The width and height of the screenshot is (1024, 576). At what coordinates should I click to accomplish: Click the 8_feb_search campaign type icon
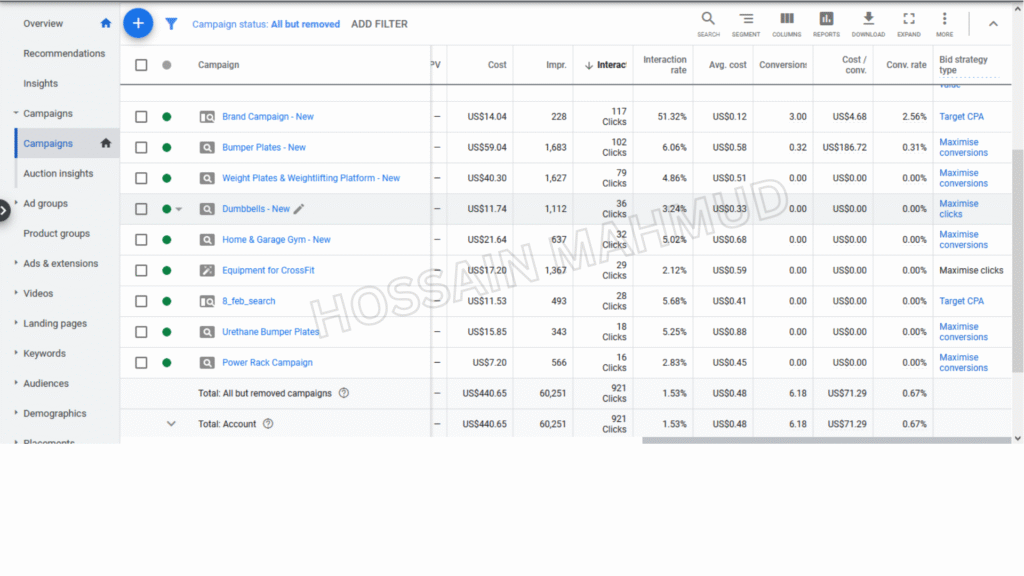coord(207,301)
